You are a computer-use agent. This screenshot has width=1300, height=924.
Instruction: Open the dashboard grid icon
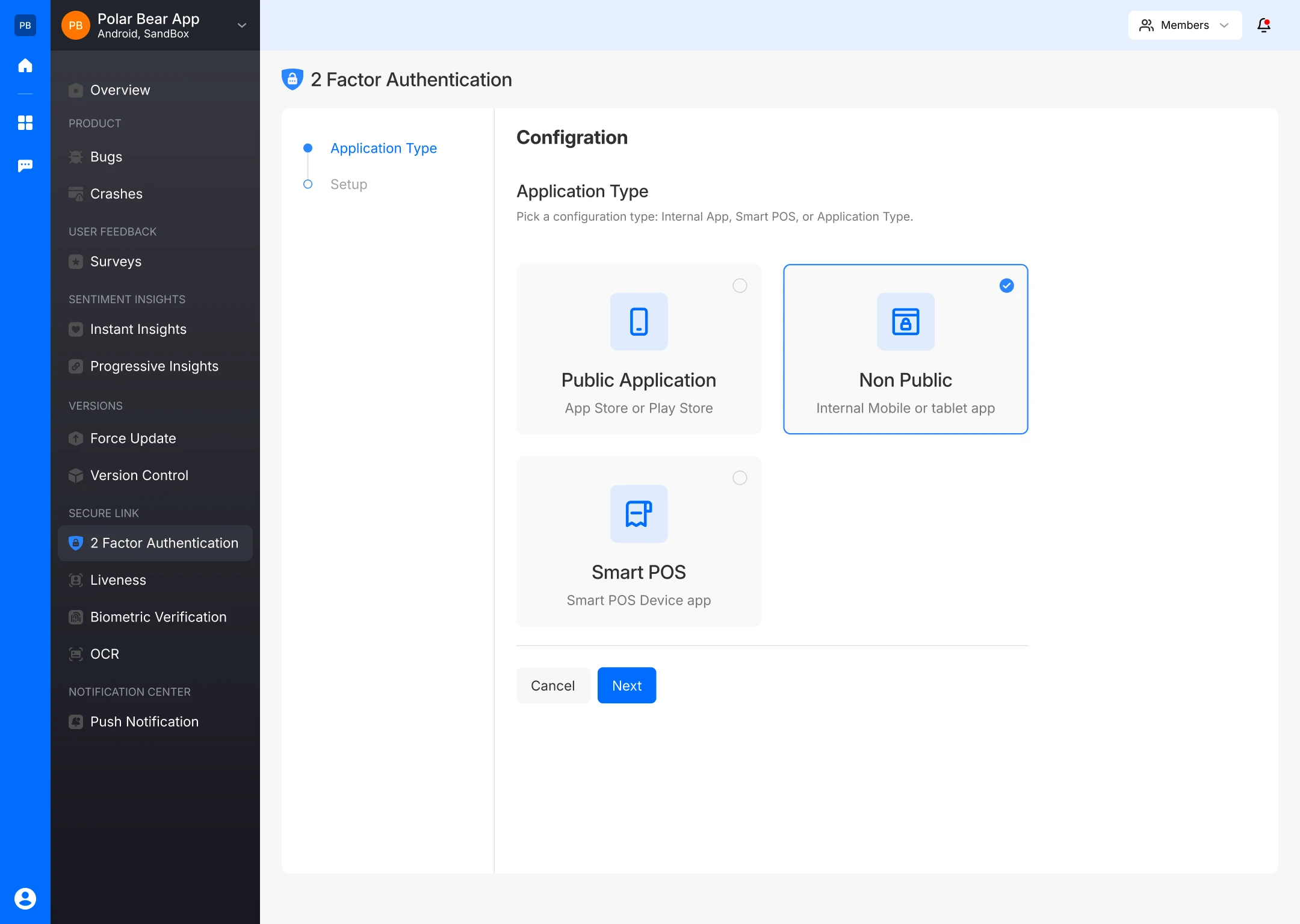(25, 123)
